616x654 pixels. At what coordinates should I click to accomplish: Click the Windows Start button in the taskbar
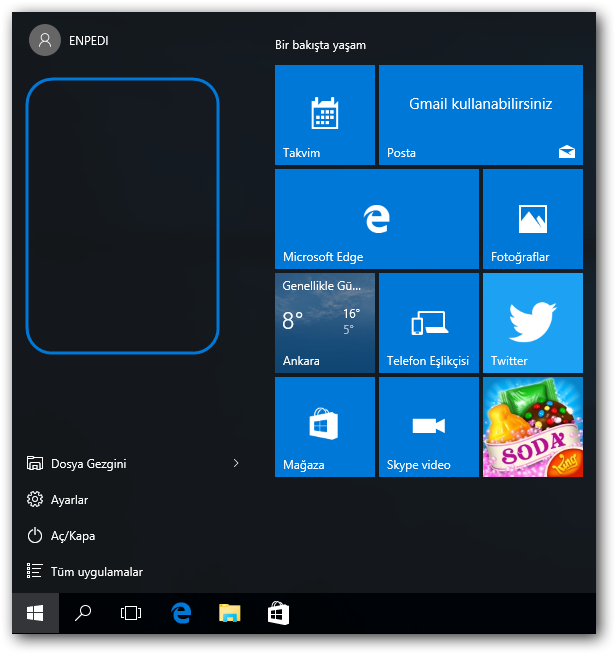[35, 613]
